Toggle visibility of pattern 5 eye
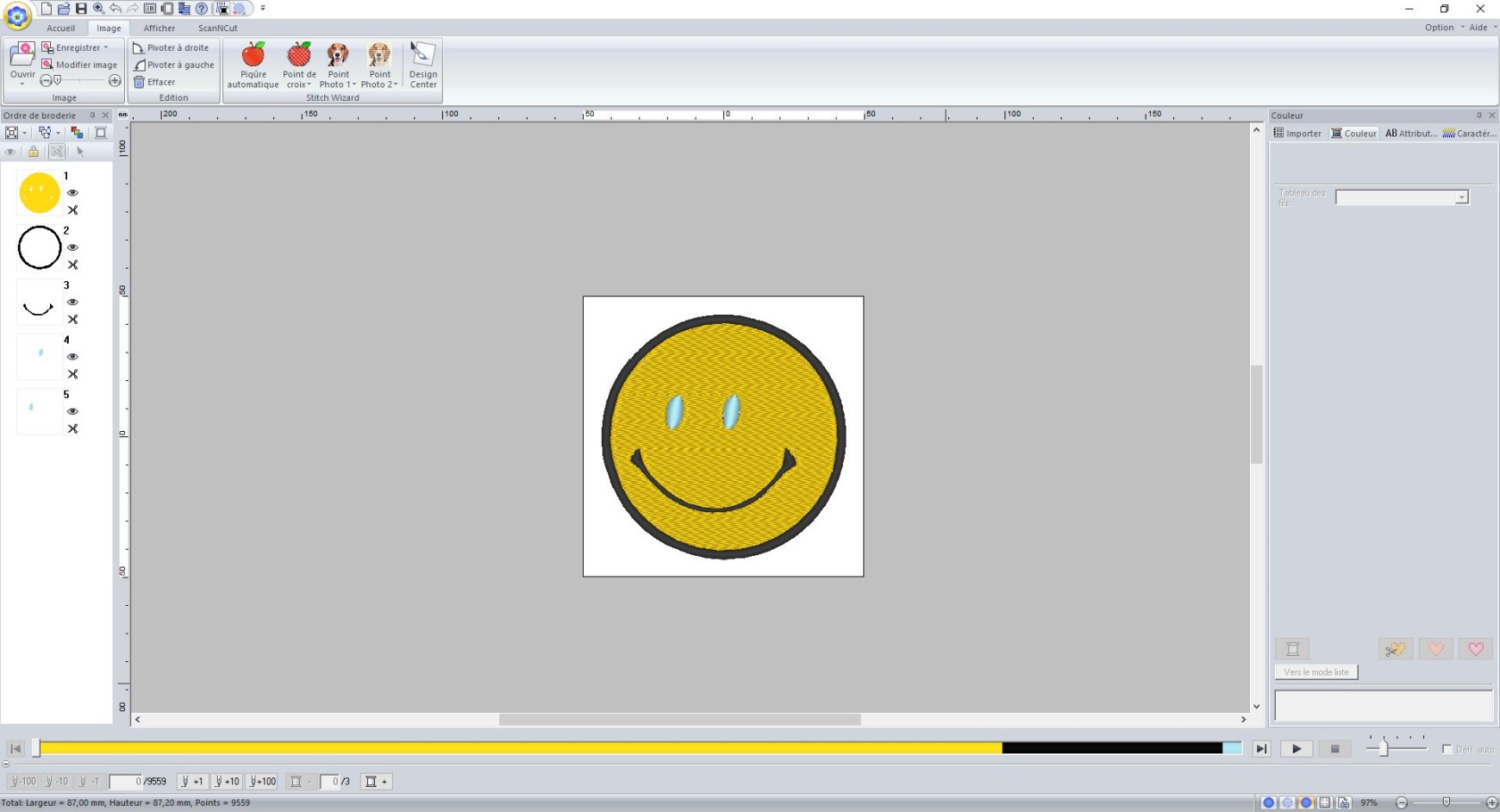The image size is (1500, 812). [72, 410]
